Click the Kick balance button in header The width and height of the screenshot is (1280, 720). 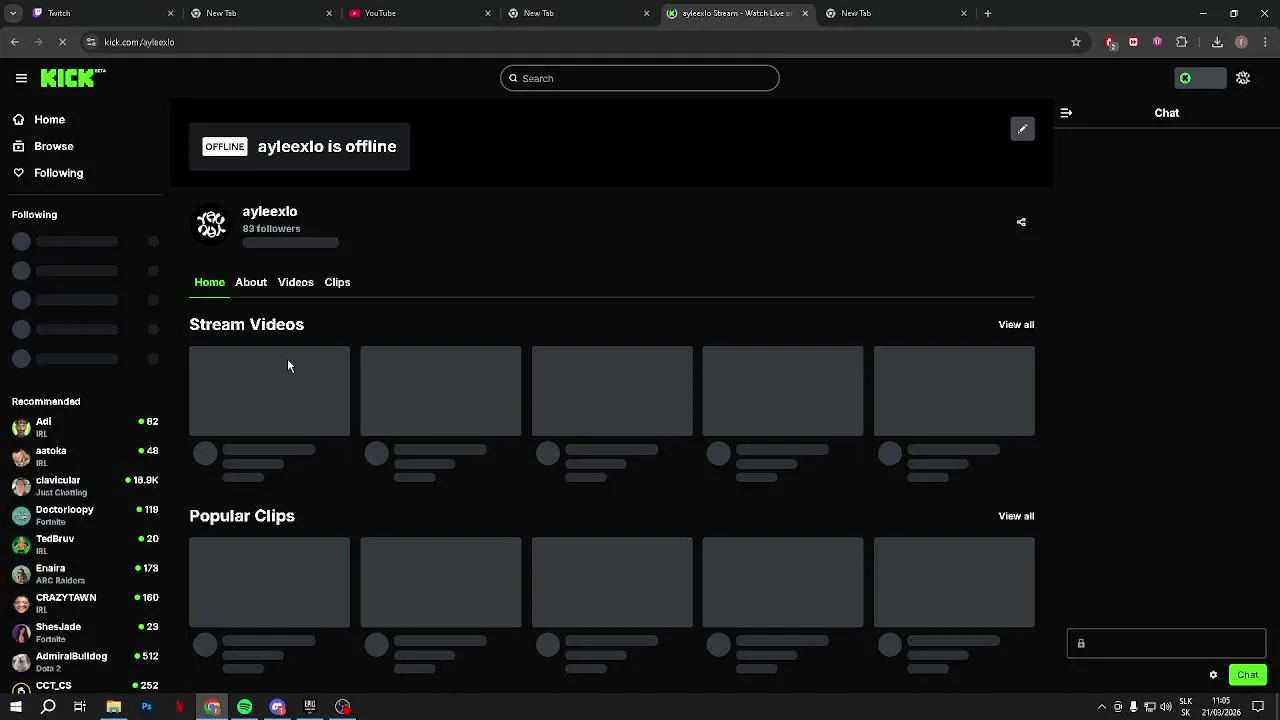1200,78
